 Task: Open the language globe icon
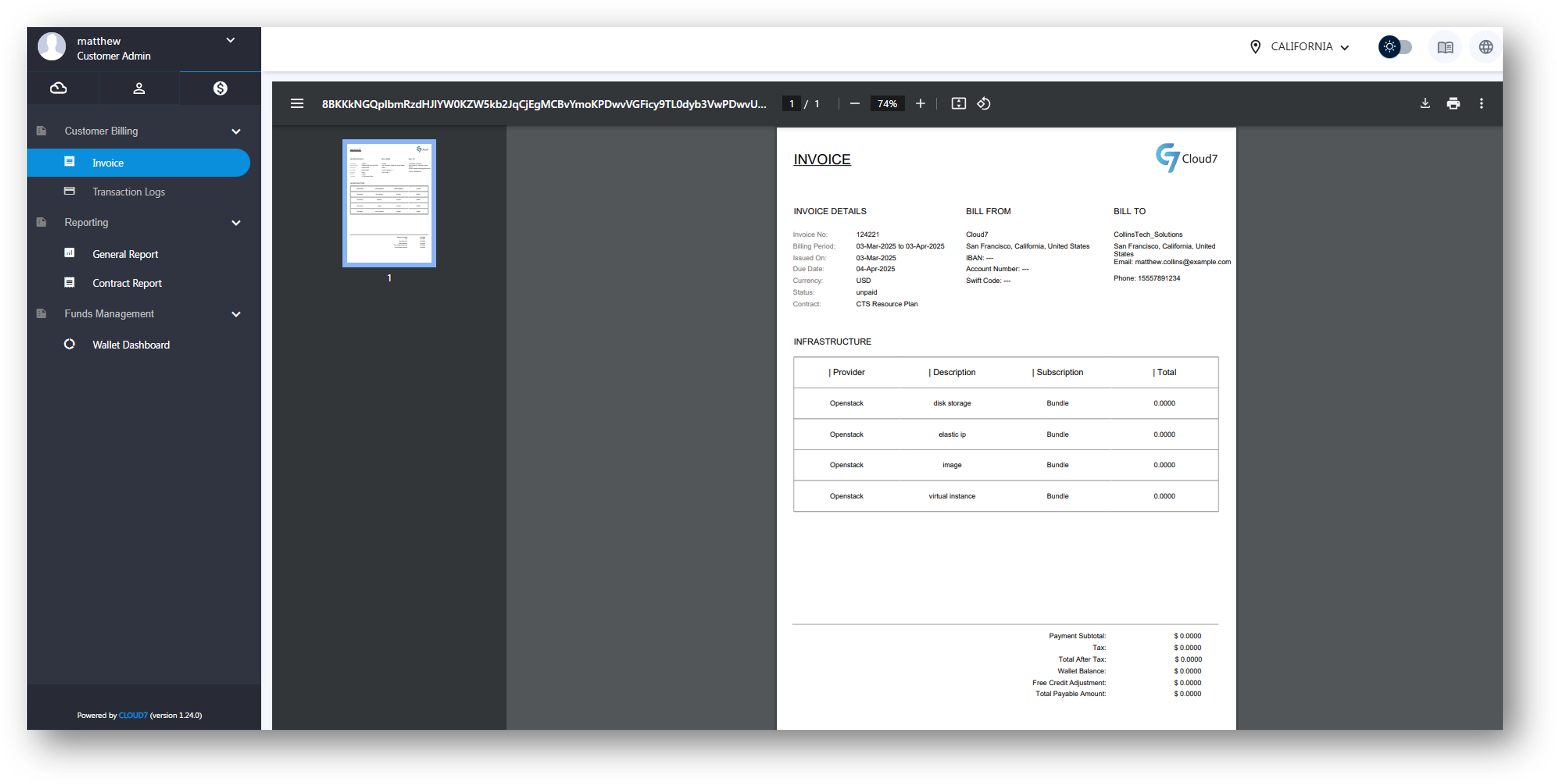[x=1485, y=47]
